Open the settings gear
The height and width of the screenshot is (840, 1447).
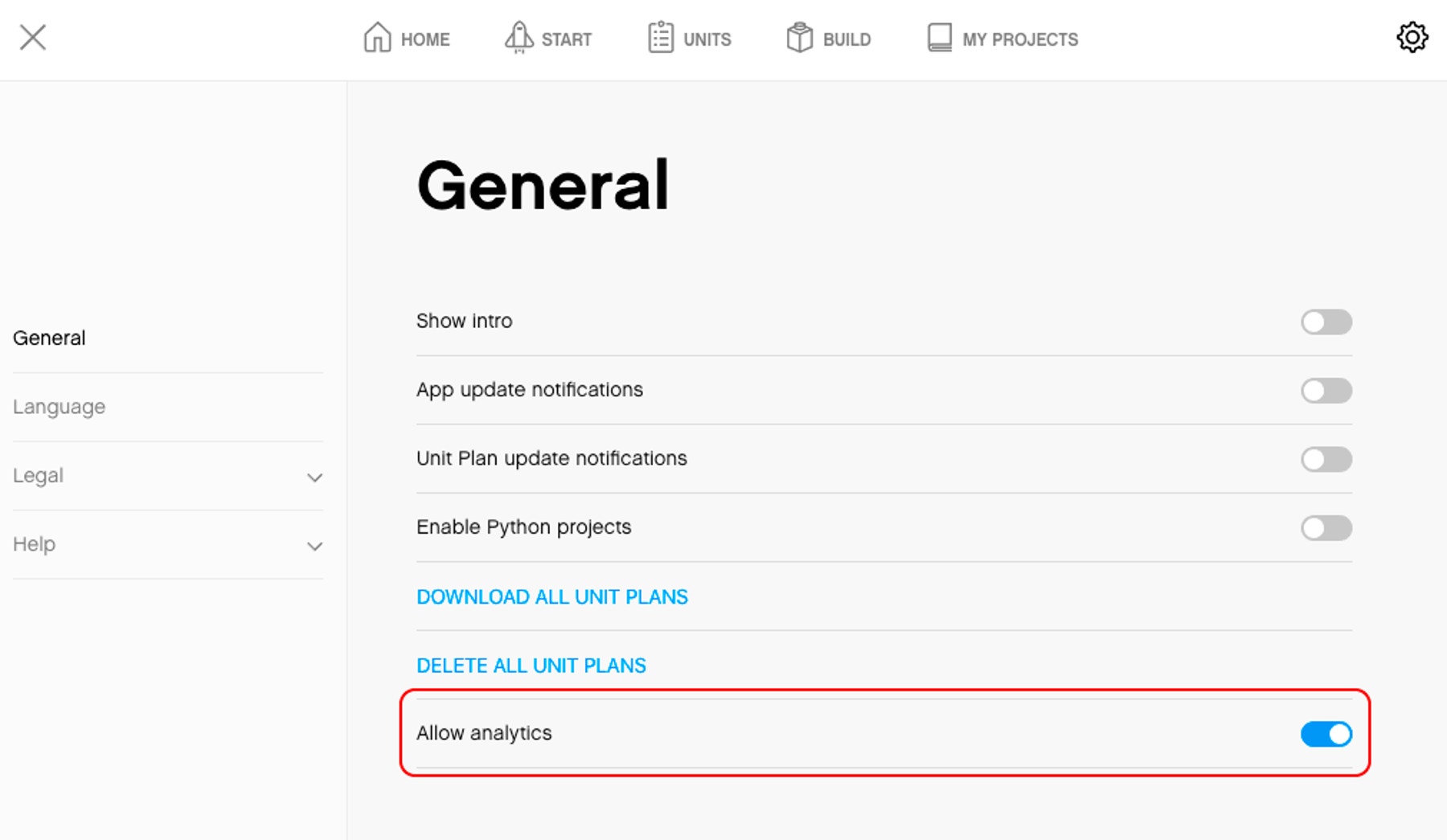[1414, 37]
